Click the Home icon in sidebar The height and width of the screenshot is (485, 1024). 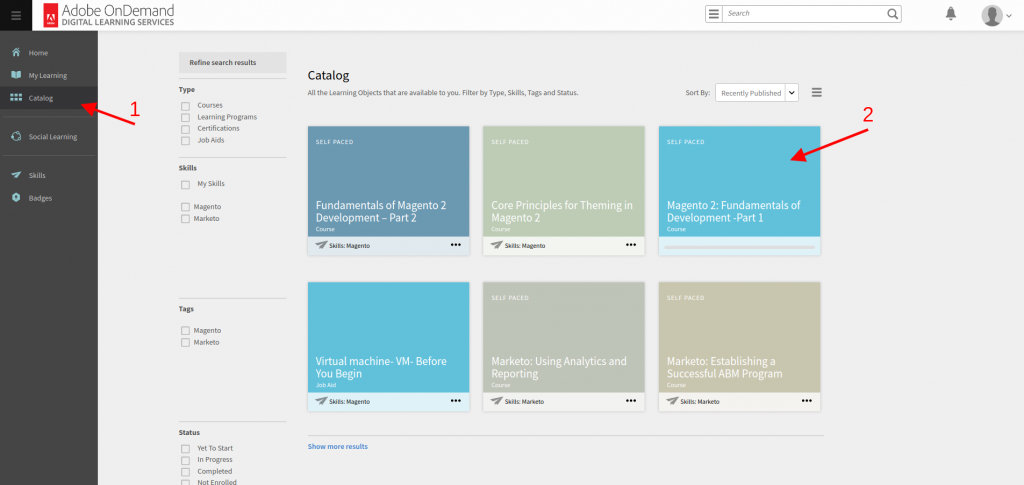pos(16,52)
